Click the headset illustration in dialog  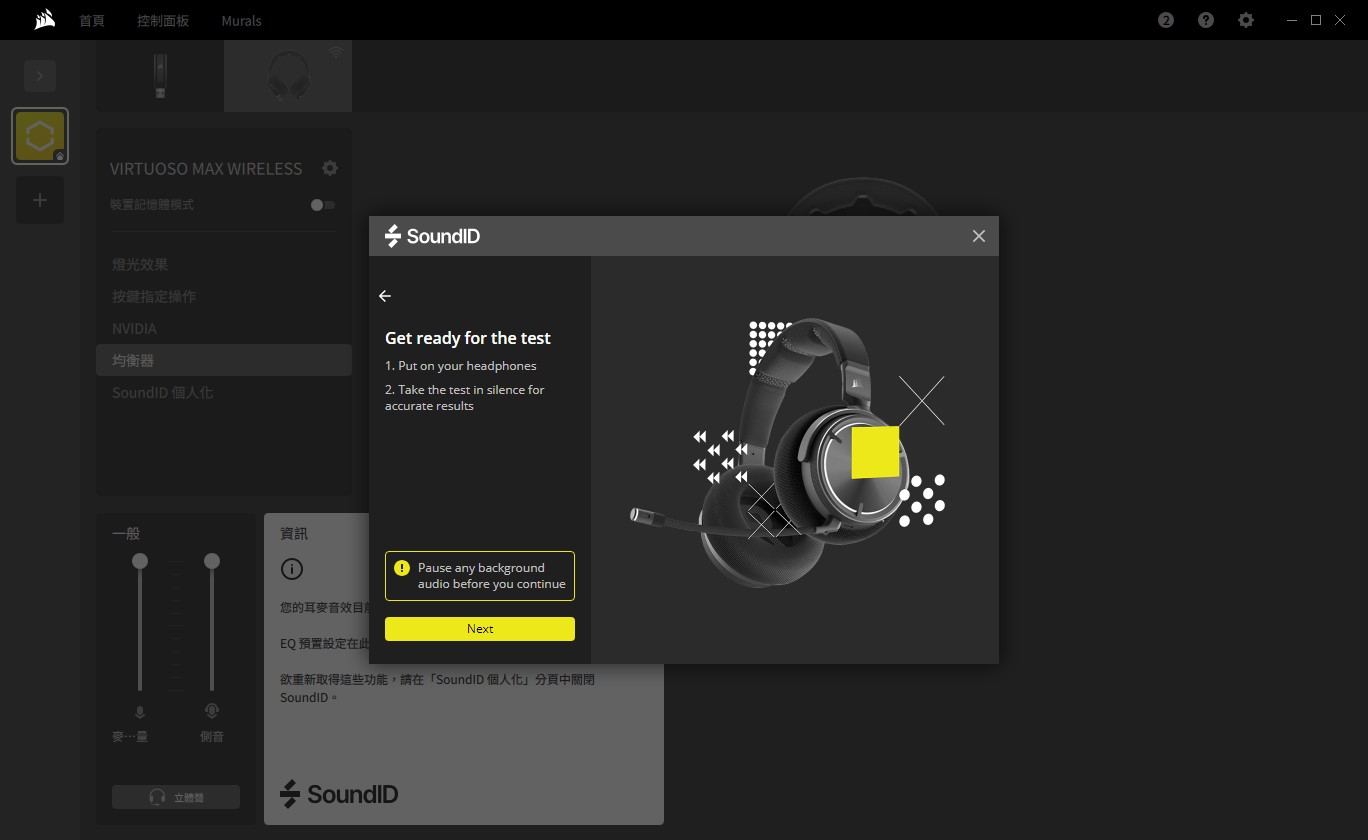790,452
